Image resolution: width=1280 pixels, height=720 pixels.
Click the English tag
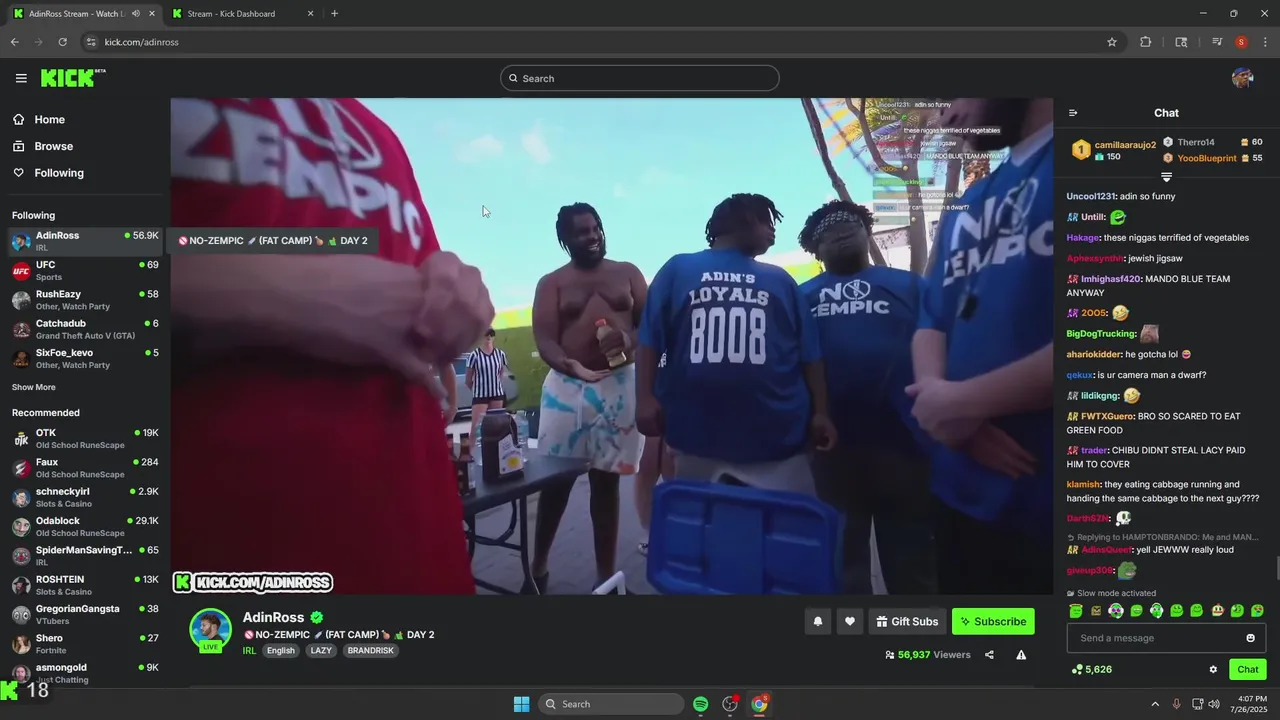(x=281, y=650)
